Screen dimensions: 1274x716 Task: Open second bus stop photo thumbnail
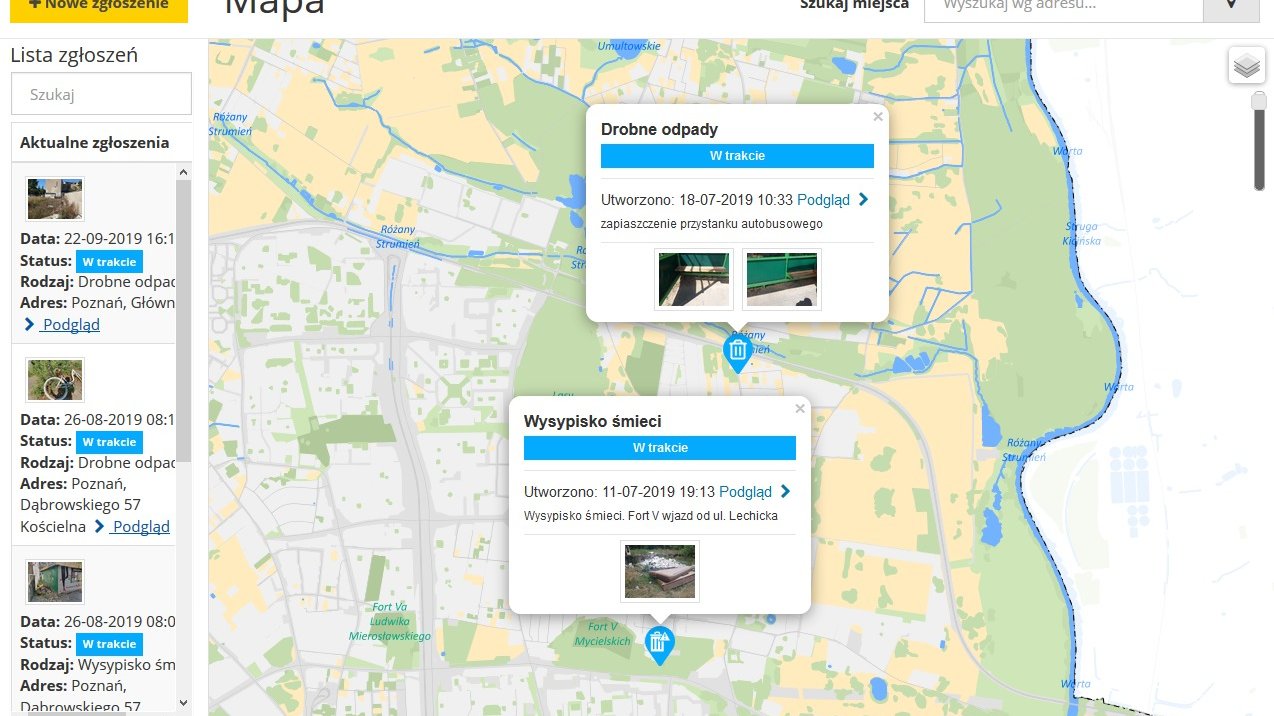[x=782, y=280]
